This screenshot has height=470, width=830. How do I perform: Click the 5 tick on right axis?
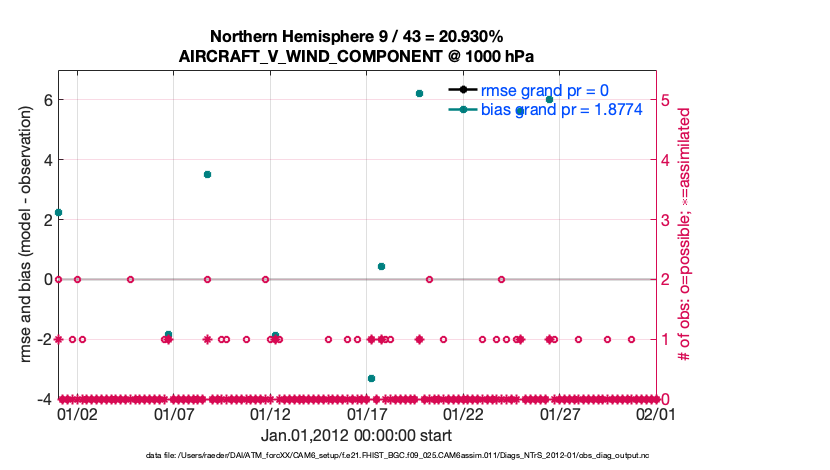click(667, 100)
